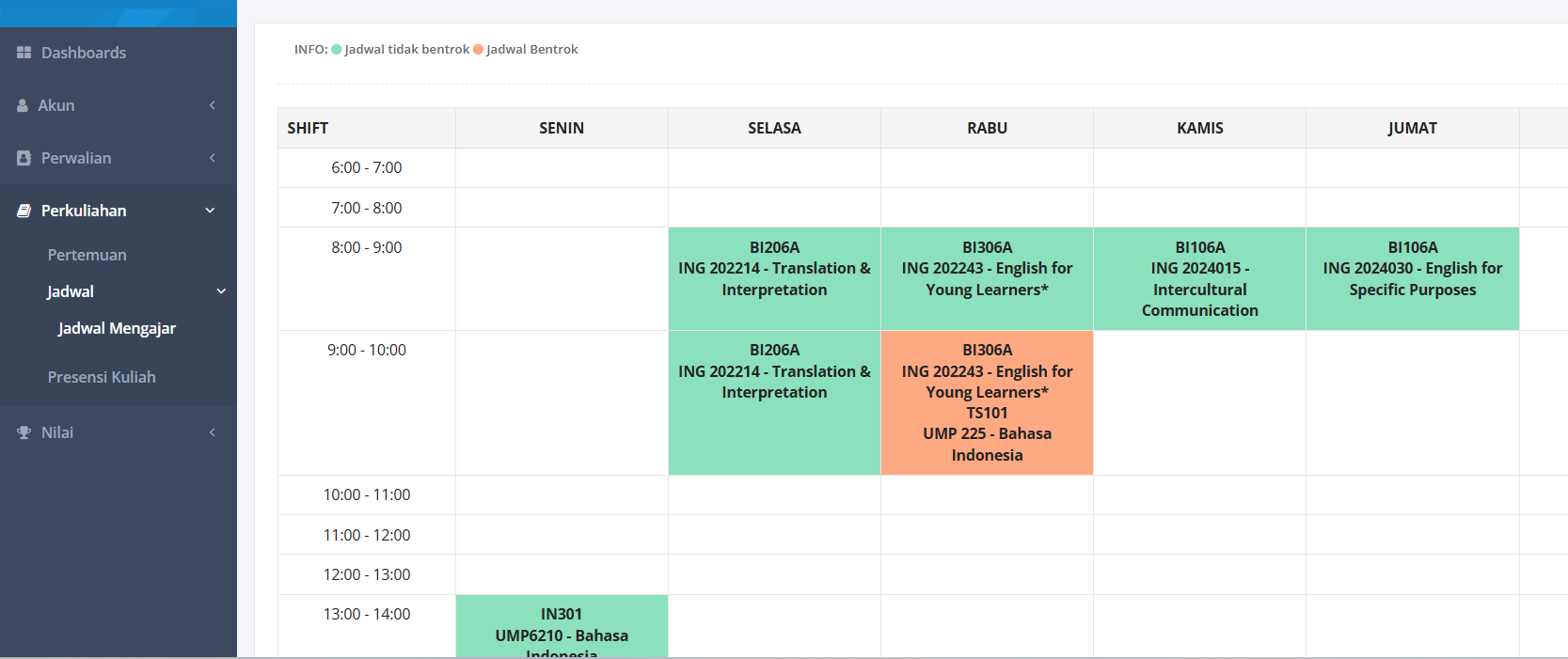The height and width of the screenshot is (659, 1568).
Task: Click the Perwalian contact-book icon
Action: tap(24, 158)
